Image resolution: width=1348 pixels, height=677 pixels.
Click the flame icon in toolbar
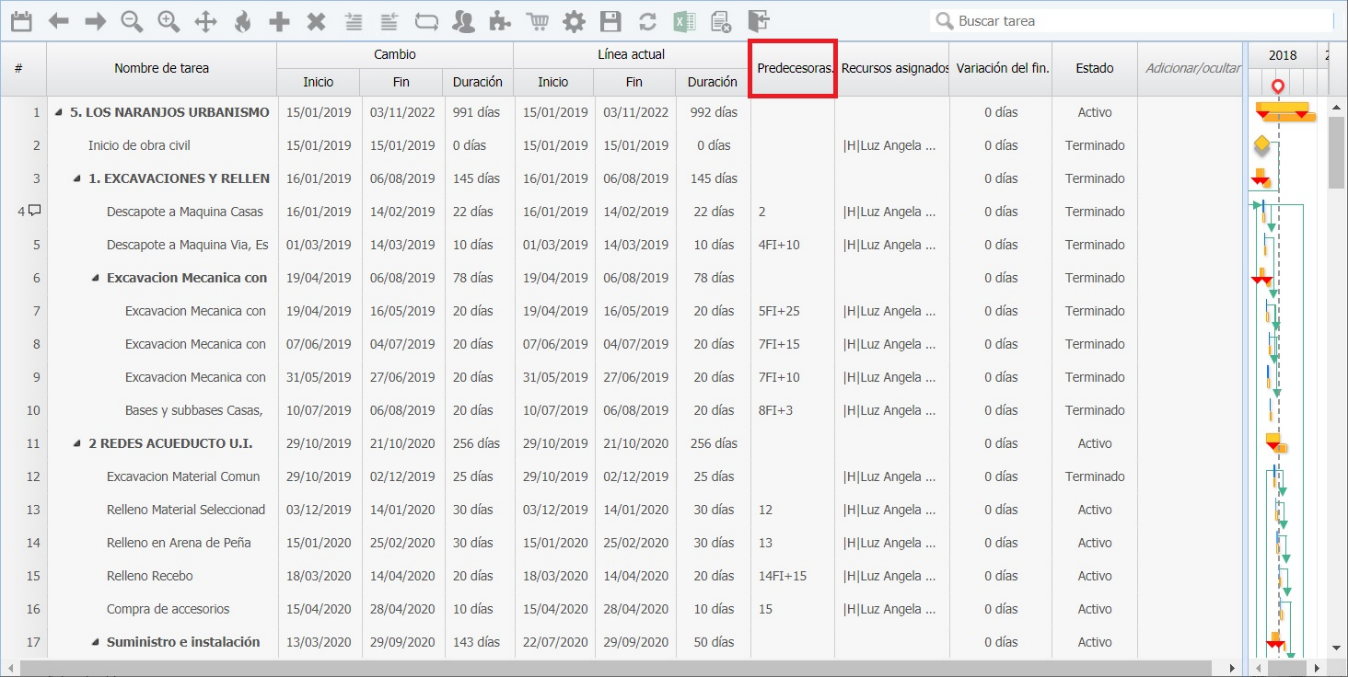tap(242, 21)
